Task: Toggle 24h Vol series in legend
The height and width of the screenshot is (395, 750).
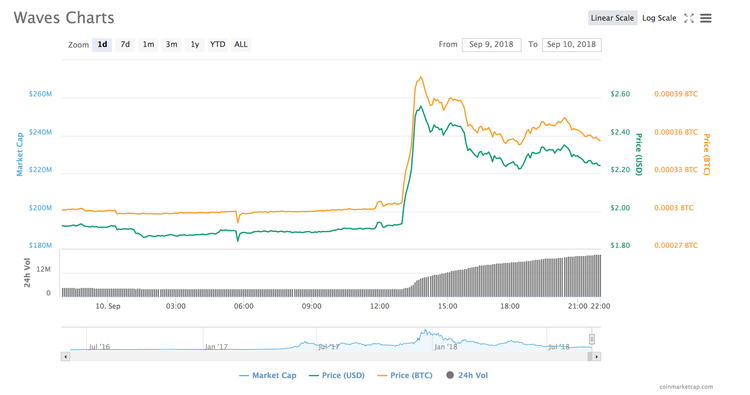Action: (x=467, y=375)
